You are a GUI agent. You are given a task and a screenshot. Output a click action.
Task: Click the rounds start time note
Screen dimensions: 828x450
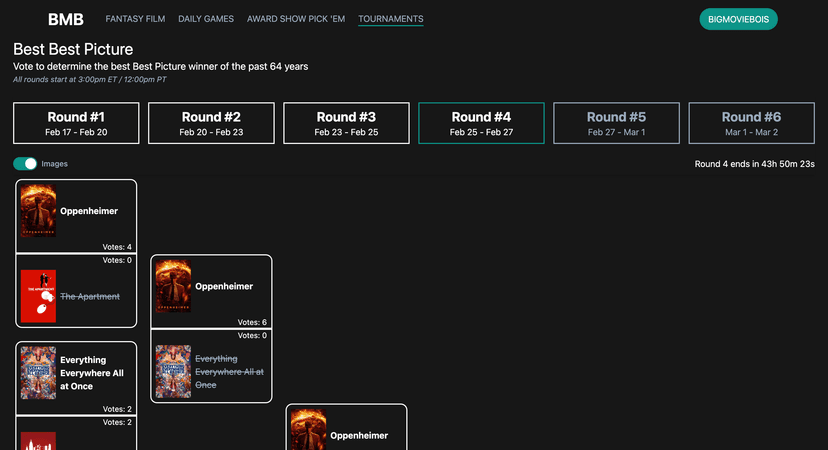click(90, 80)
